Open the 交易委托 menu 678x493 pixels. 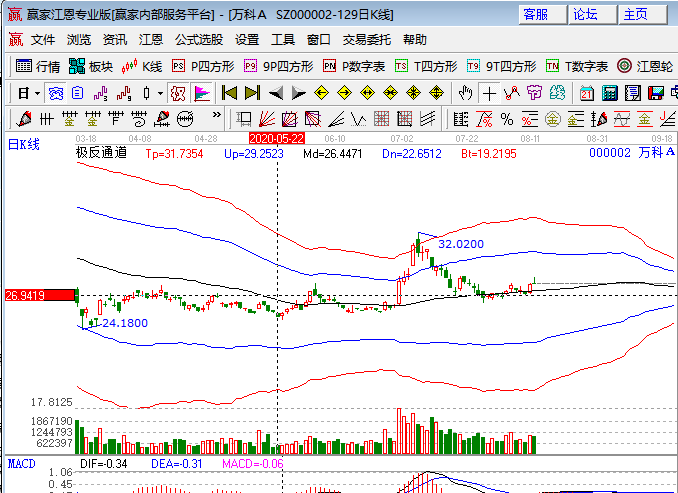[x=367, y=40]
